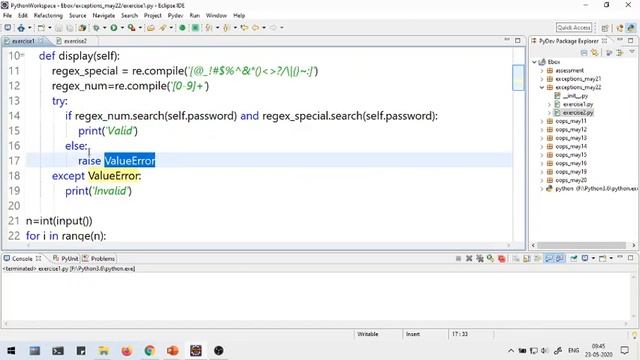Switch to the Problems tab
Screen dimensions: 640x360
click(x=99, y=259)
